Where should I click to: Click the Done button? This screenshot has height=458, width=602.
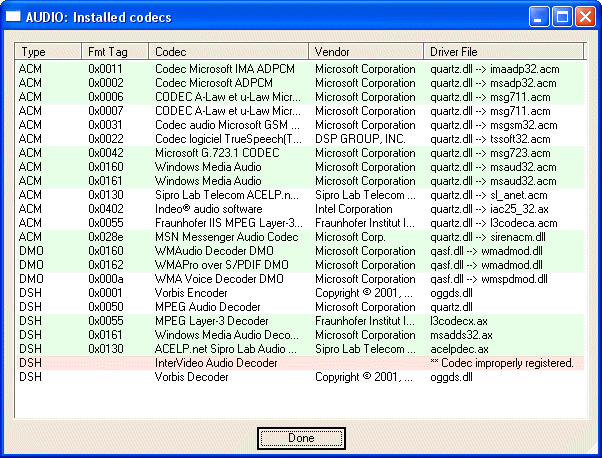click(x=301, y=438)
